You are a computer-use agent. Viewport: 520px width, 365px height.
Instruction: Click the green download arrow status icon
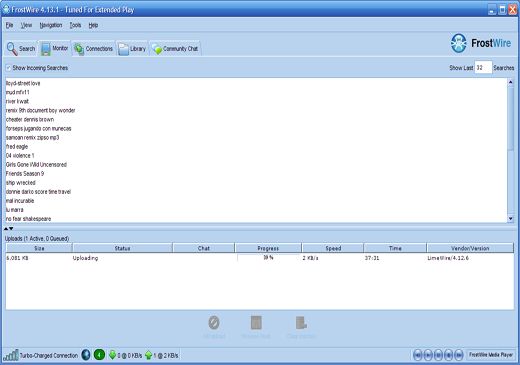pos(112,355)
